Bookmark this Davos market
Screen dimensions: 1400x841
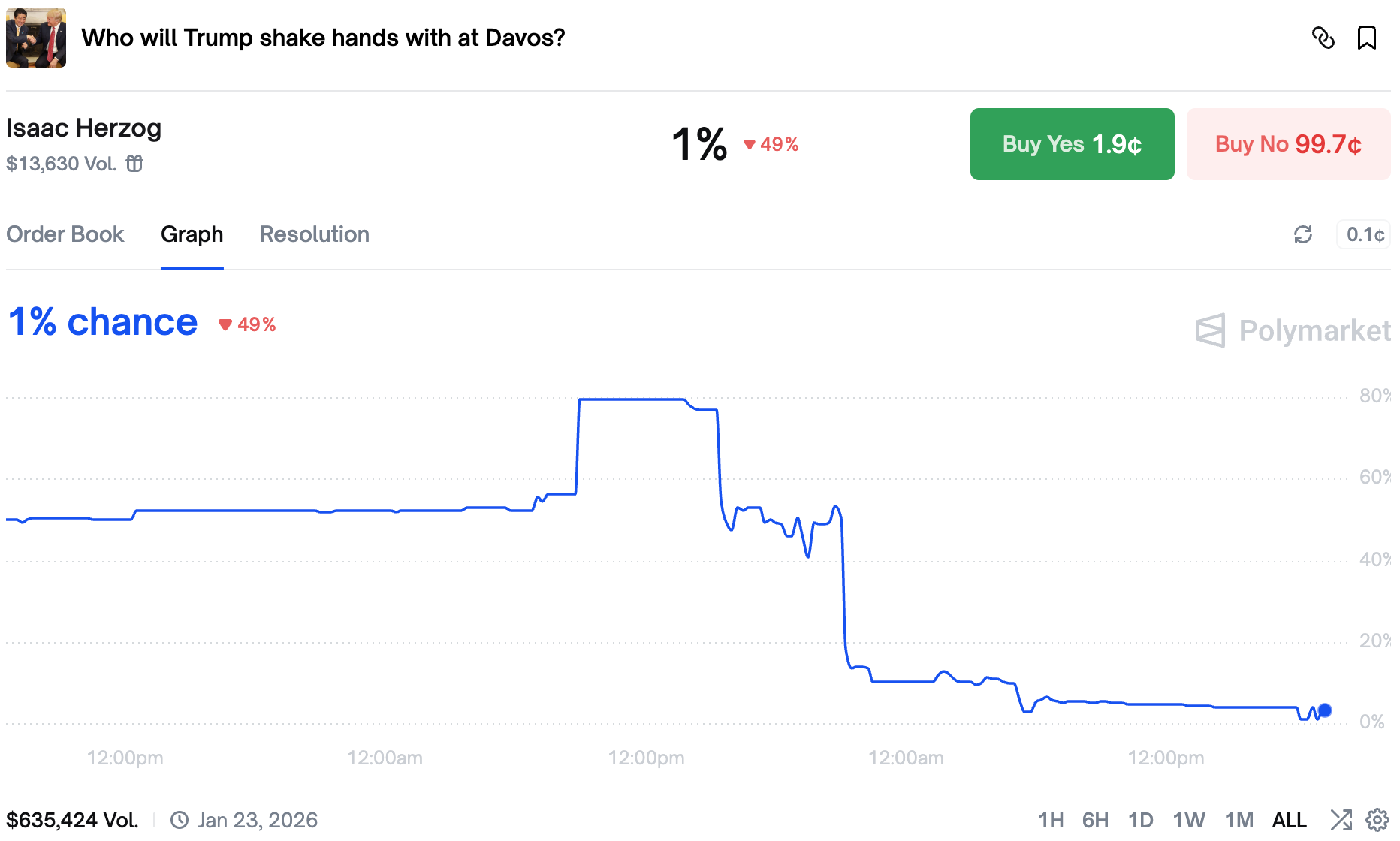point(1366,38)
